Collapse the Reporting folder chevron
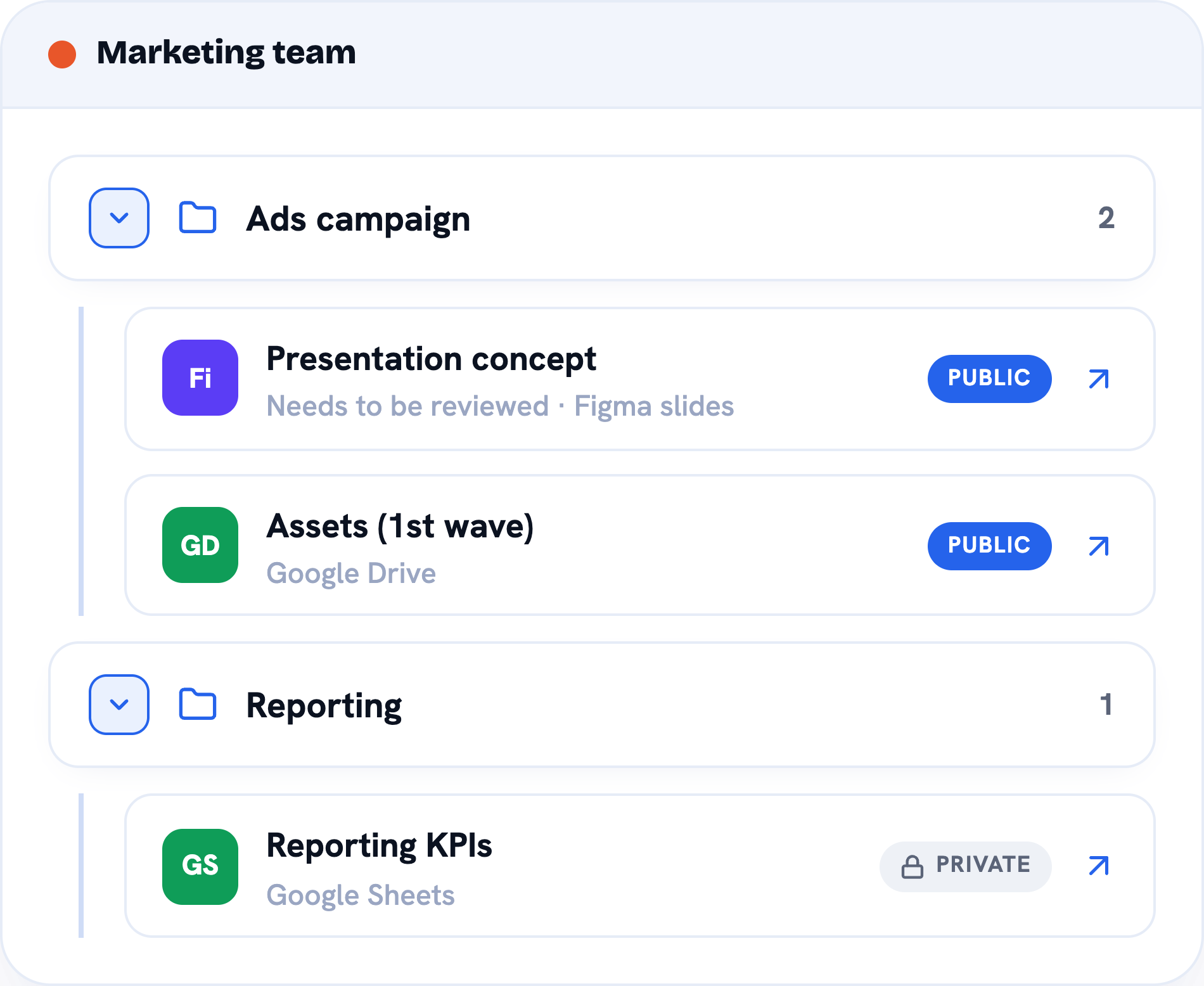 click(x=119, y=705)
